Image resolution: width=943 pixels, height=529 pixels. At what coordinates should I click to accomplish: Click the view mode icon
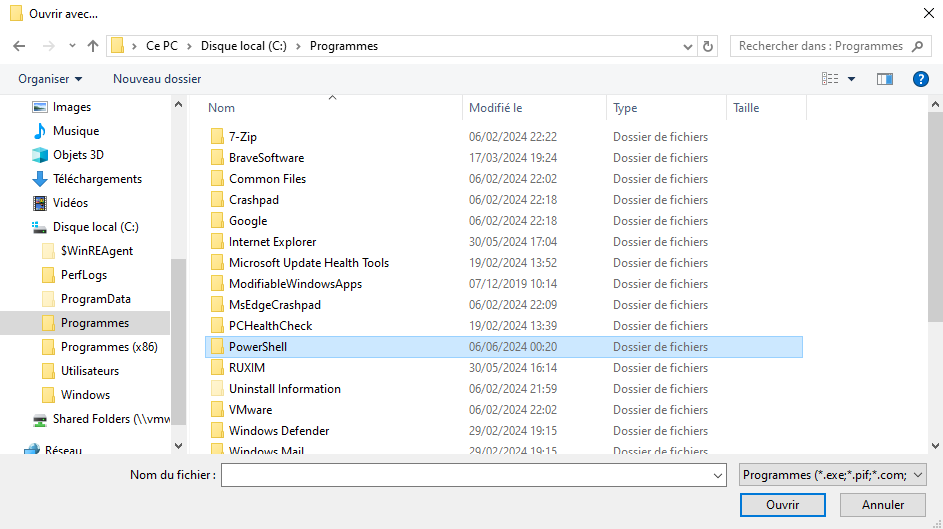(830, 79)
